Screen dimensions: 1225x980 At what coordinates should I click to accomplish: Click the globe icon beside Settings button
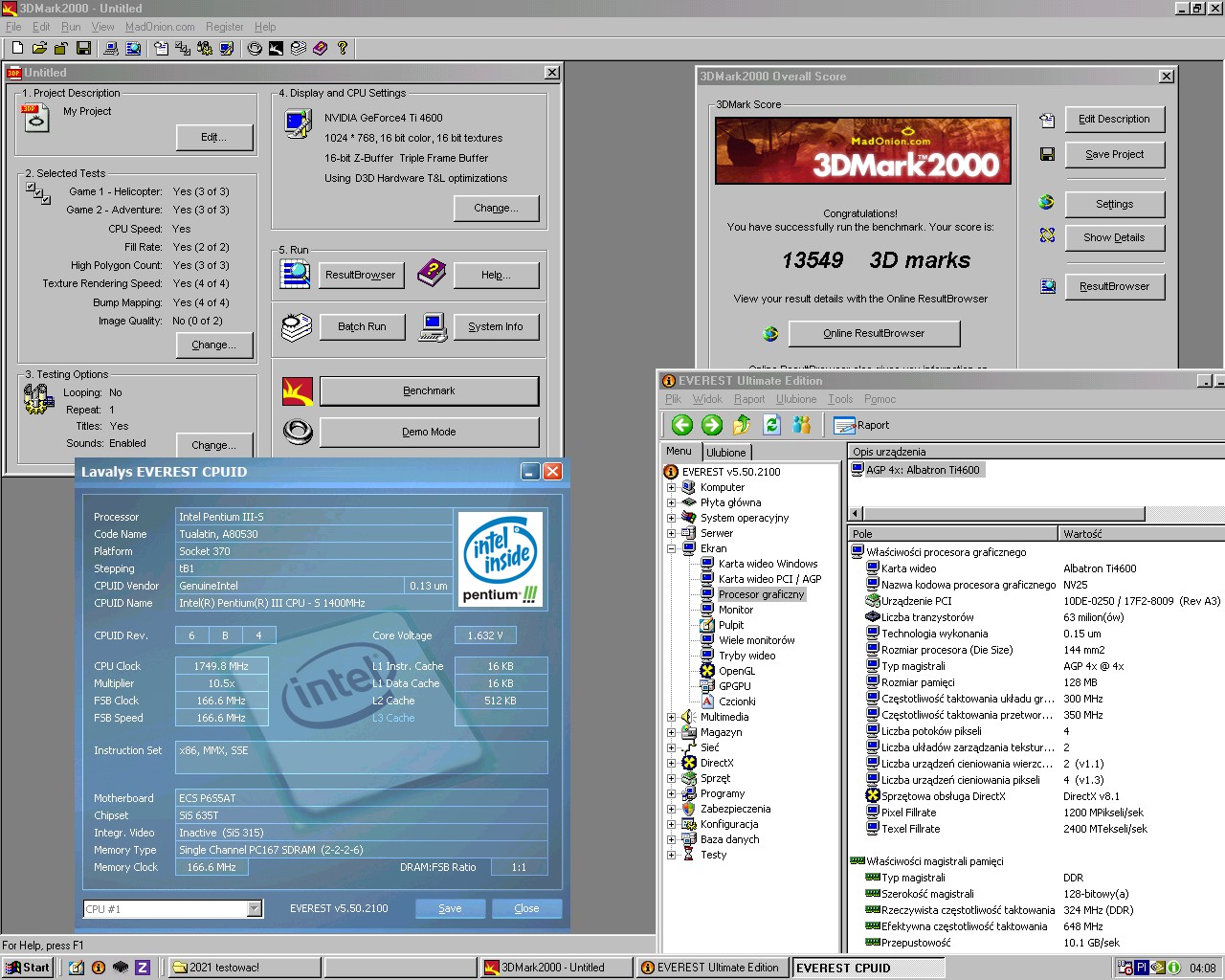tap(1046, 202)
